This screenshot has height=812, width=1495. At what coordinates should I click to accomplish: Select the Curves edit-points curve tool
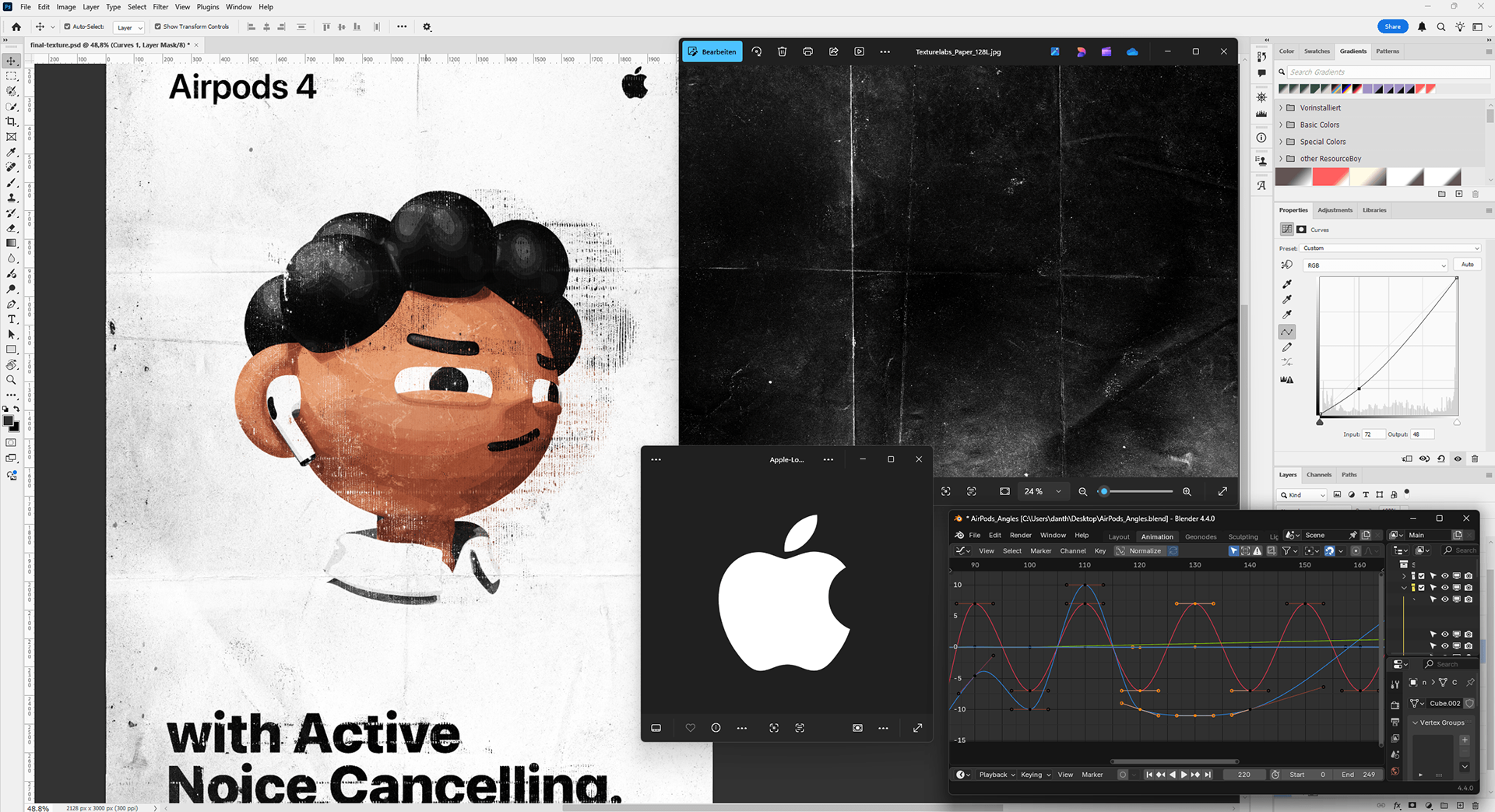[1287, 332]
